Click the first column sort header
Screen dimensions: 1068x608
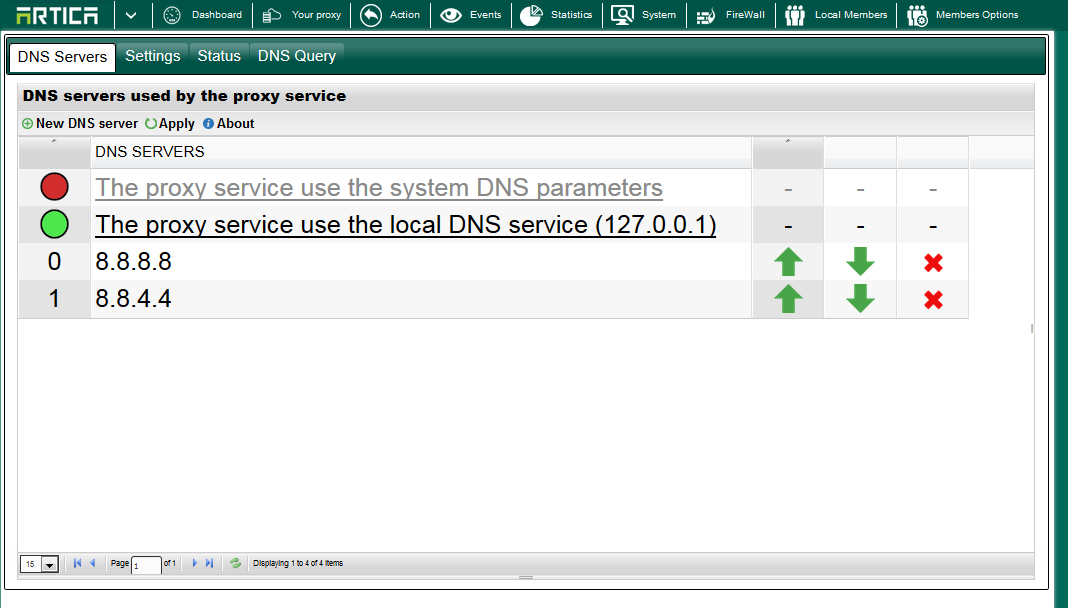(54, 152)
